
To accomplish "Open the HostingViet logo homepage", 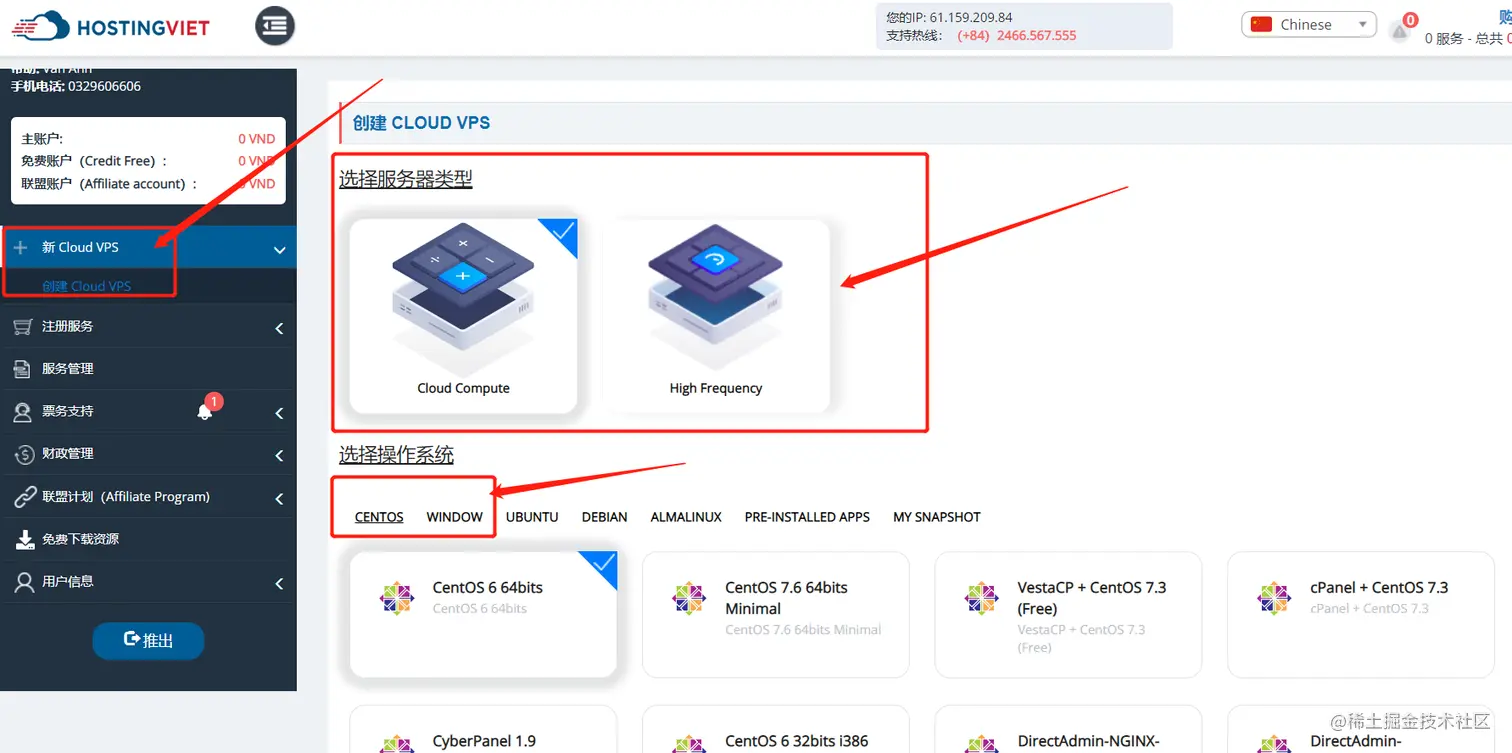I will point(111,27).
